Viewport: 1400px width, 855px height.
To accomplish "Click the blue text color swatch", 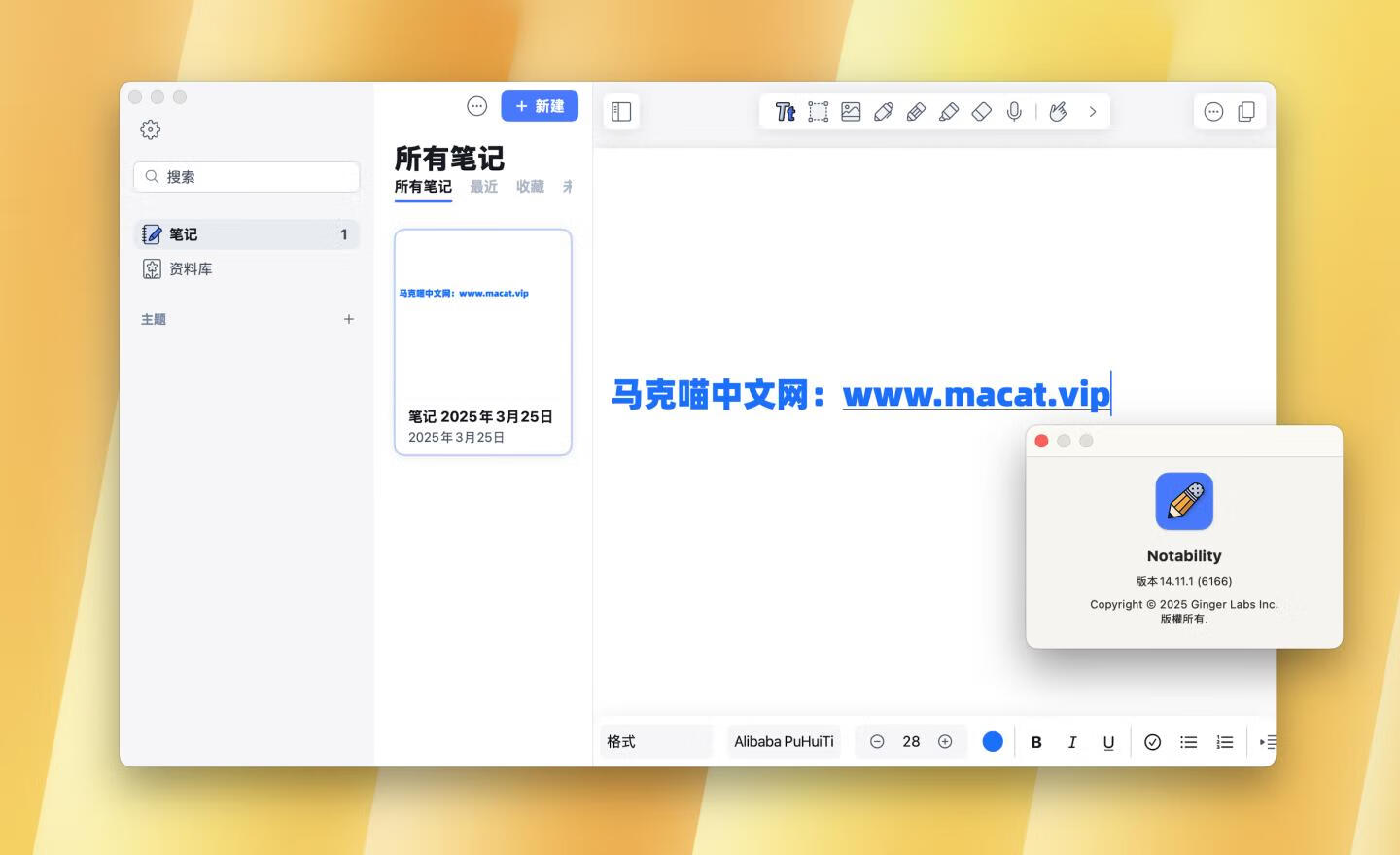I will click(993, 742).
